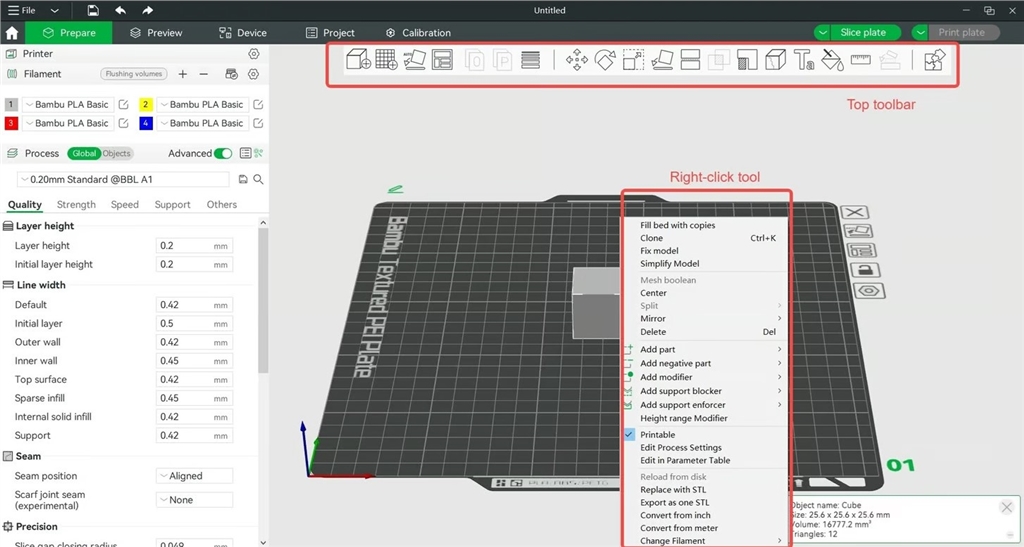The width and height of the screenshot is (1024, 547).
Task: Click the yellow filament 2 color swatch
Action: coord(146,104)
